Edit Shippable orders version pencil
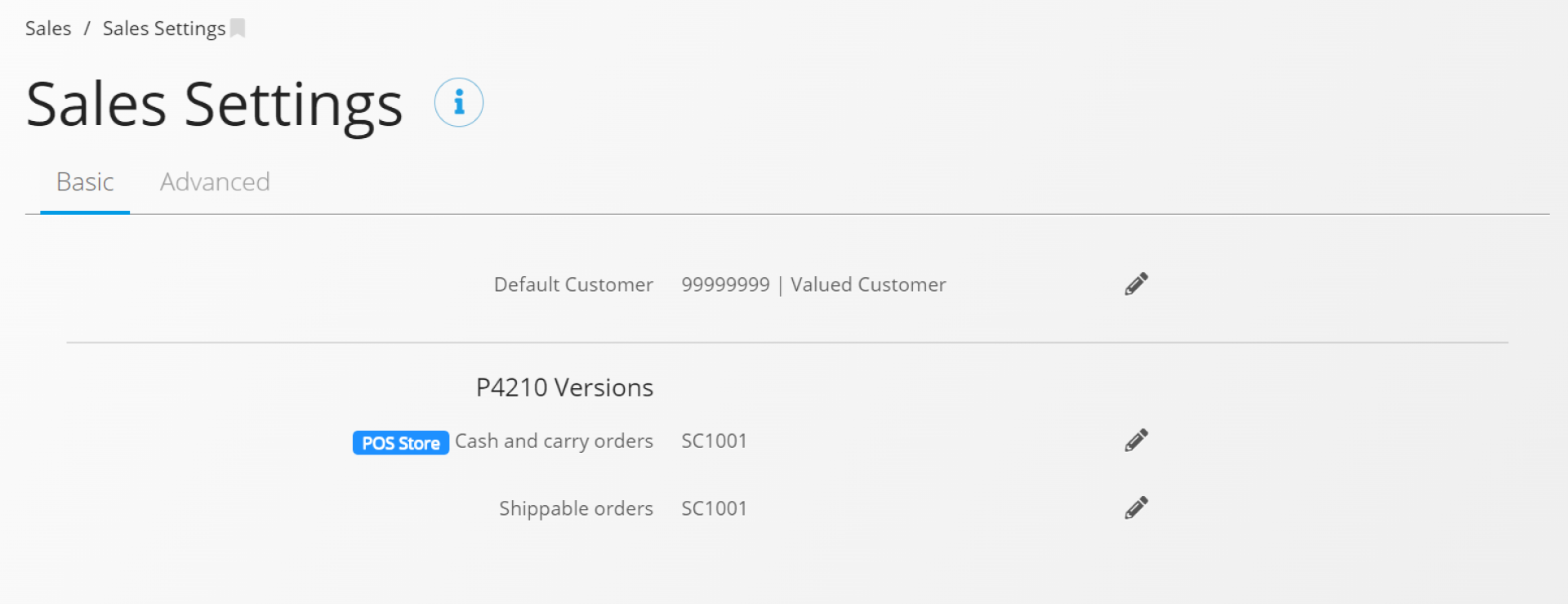1568x604 pixels. tap(1136, 508)
